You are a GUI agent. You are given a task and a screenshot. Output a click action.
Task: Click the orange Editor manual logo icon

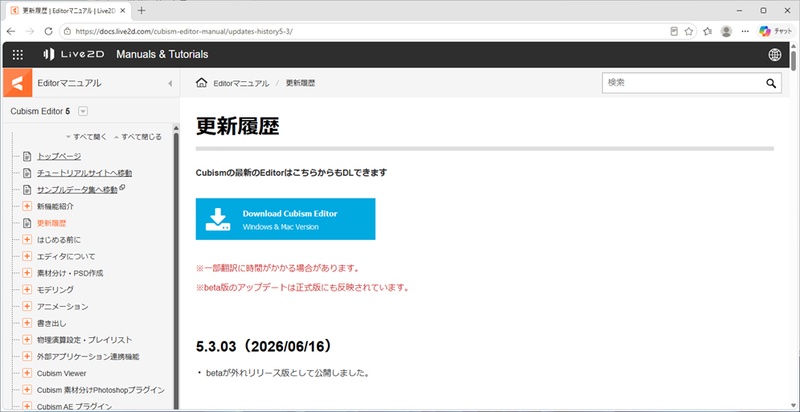17,83
